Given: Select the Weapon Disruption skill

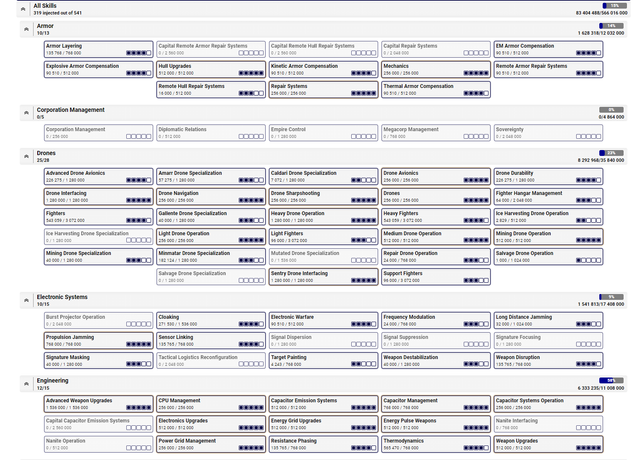Looking at the screenshot, I should [549, 360].
